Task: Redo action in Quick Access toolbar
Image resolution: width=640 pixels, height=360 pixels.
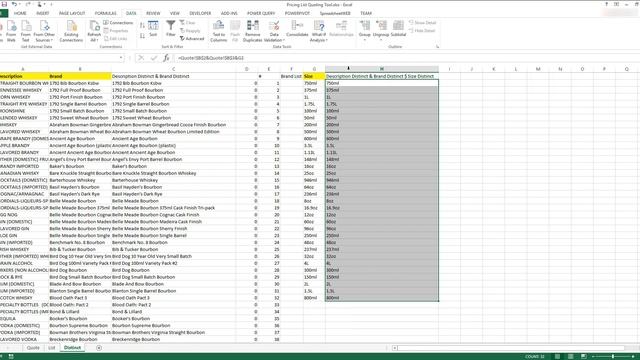Action: pyautogui.click(x=28, y=4)
